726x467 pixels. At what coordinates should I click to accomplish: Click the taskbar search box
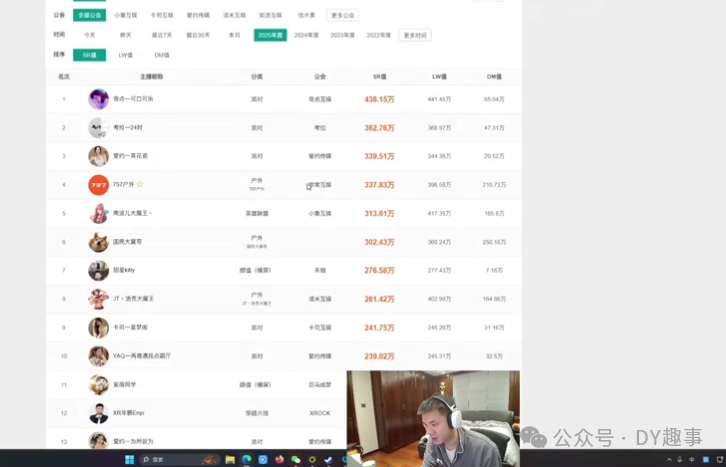point(178,459)
